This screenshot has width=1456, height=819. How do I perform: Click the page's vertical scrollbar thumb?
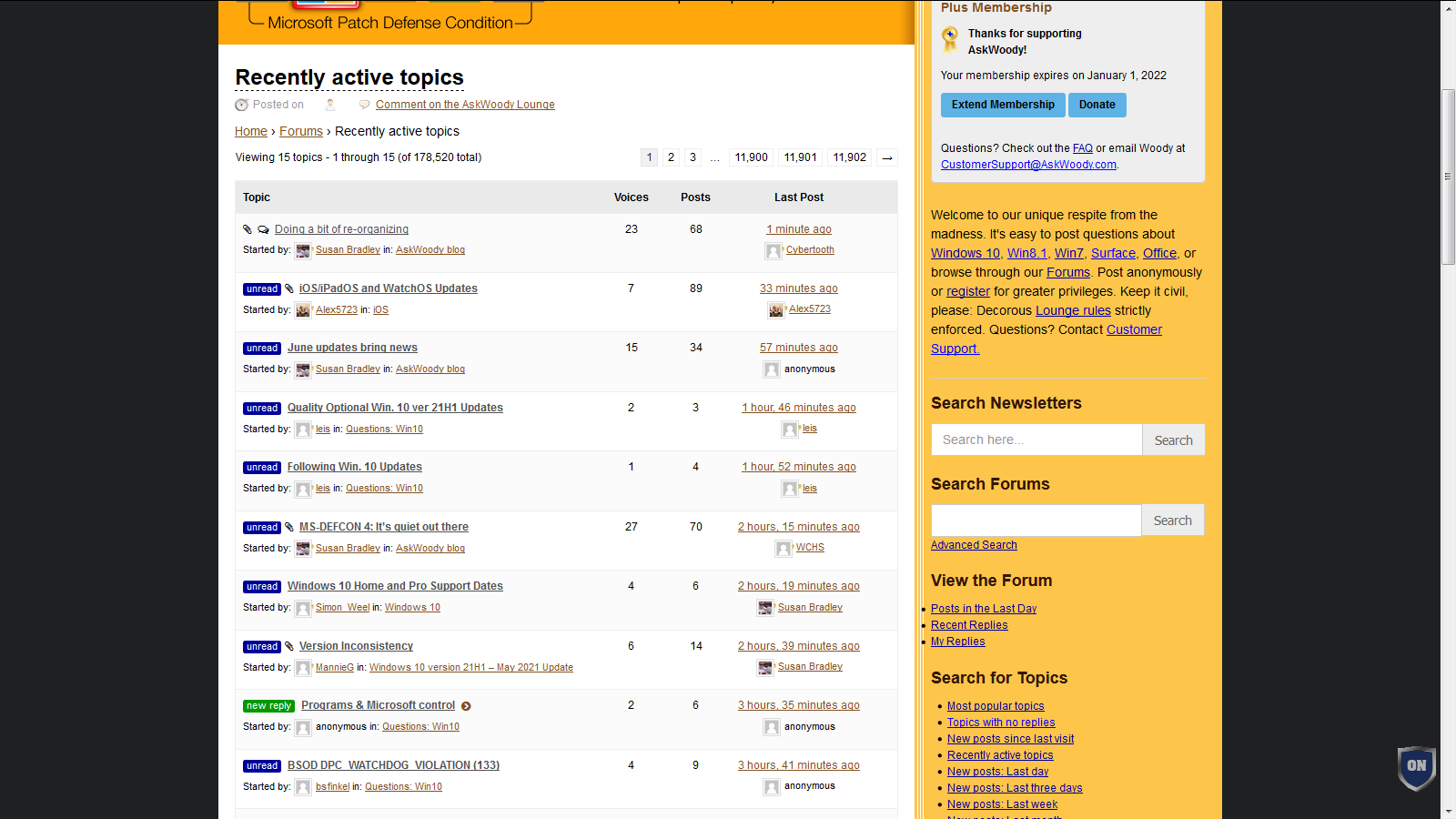click(x=1448, y=177)
